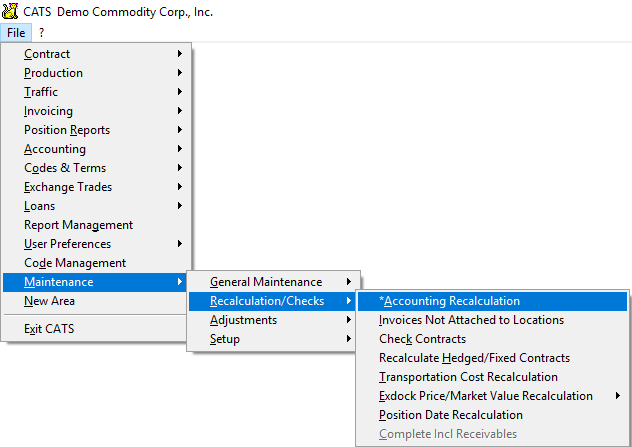
Task: Select Report Management
Action: pyautogui.click(x=94, y=225)
